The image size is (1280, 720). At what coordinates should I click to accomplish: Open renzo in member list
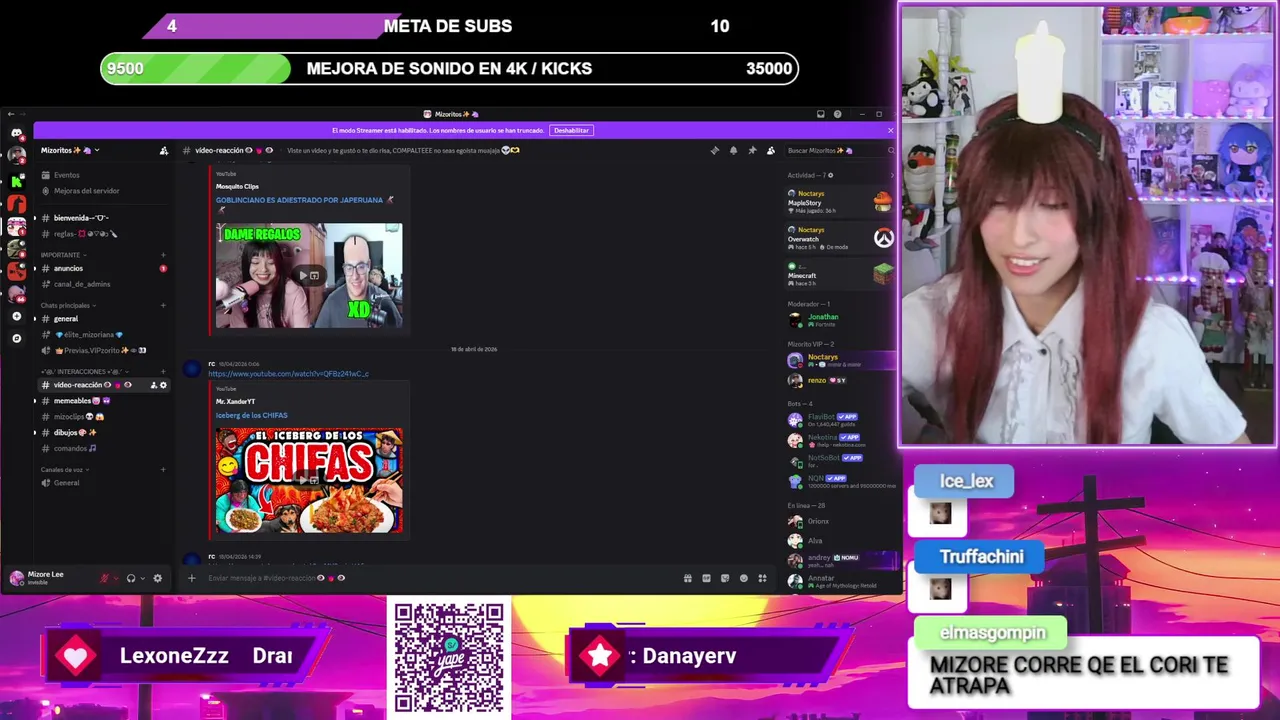pos(838,380)
